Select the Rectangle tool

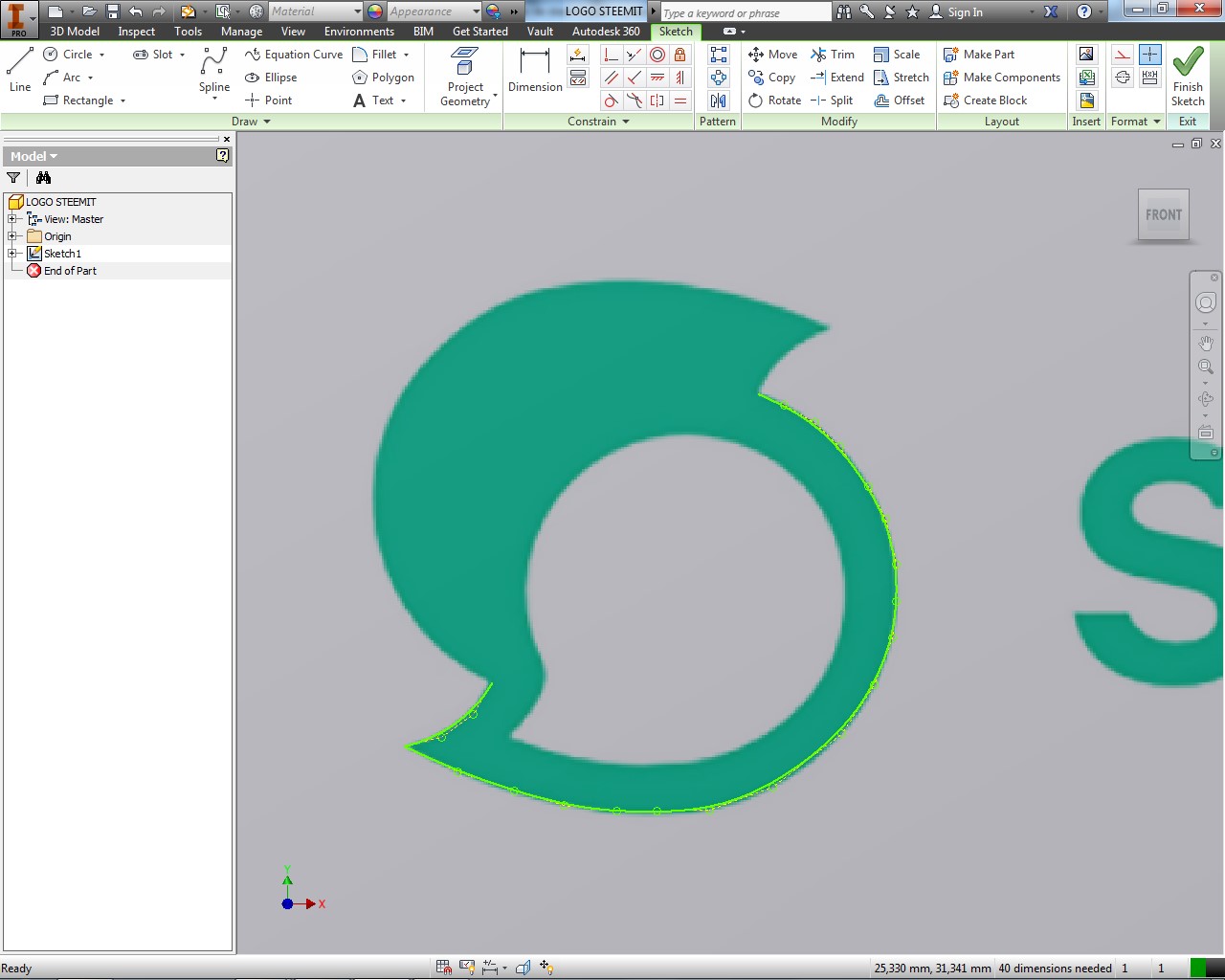[x=78, y=100]
